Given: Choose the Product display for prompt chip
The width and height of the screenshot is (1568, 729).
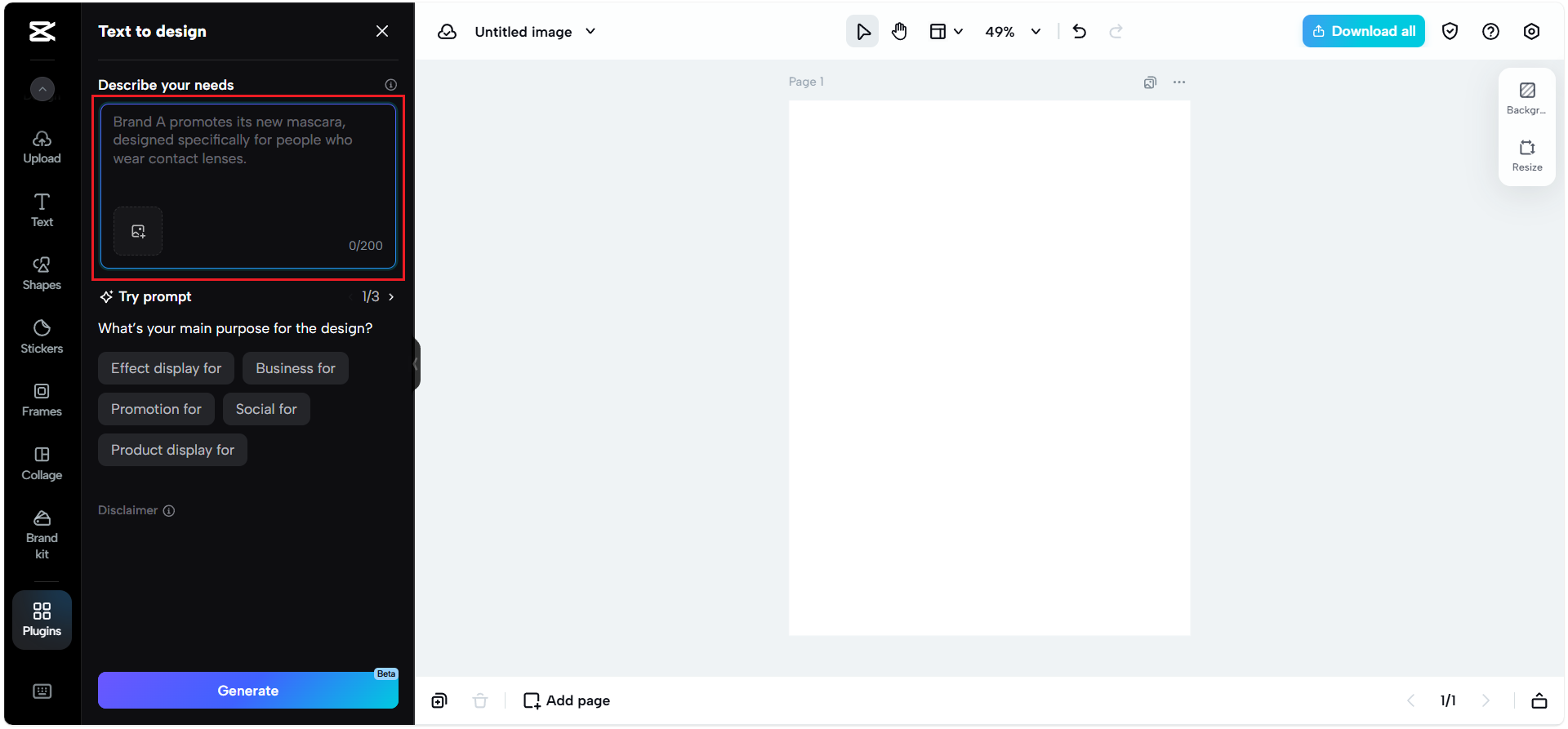Looking at the screenshot, I should [172, 450].
